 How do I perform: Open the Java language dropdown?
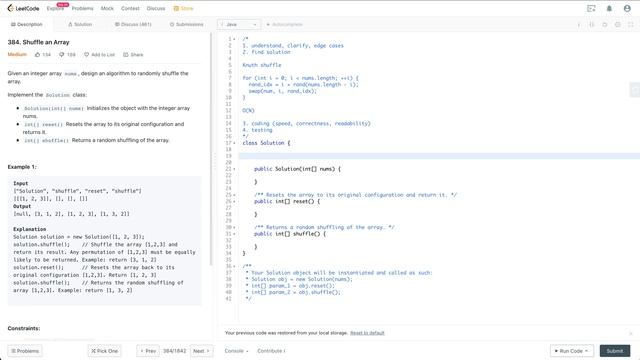[x=239, y=24]
